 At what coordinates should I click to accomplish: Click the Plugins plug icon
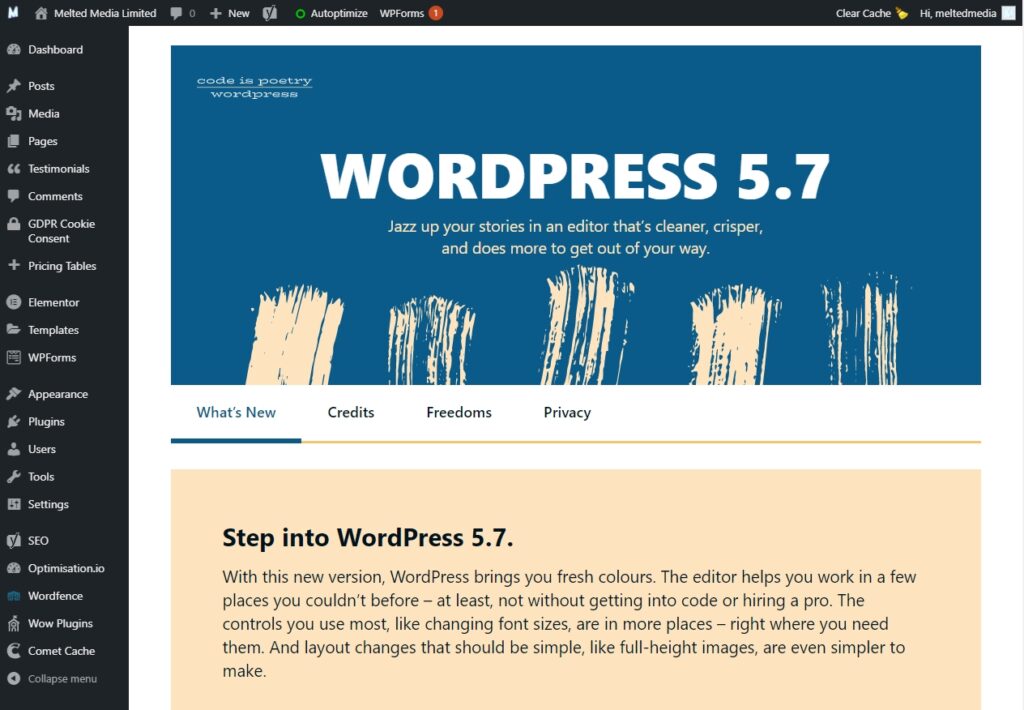(x=14, y=421)
